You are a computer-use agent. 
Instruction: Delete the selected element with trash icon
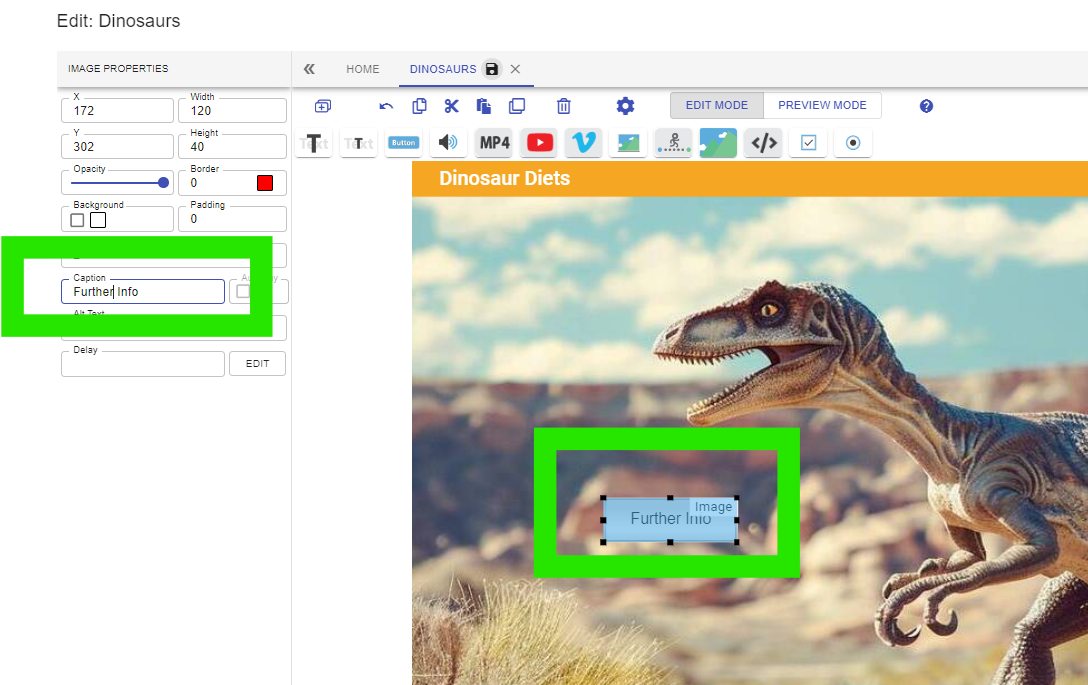click(563, 106)
